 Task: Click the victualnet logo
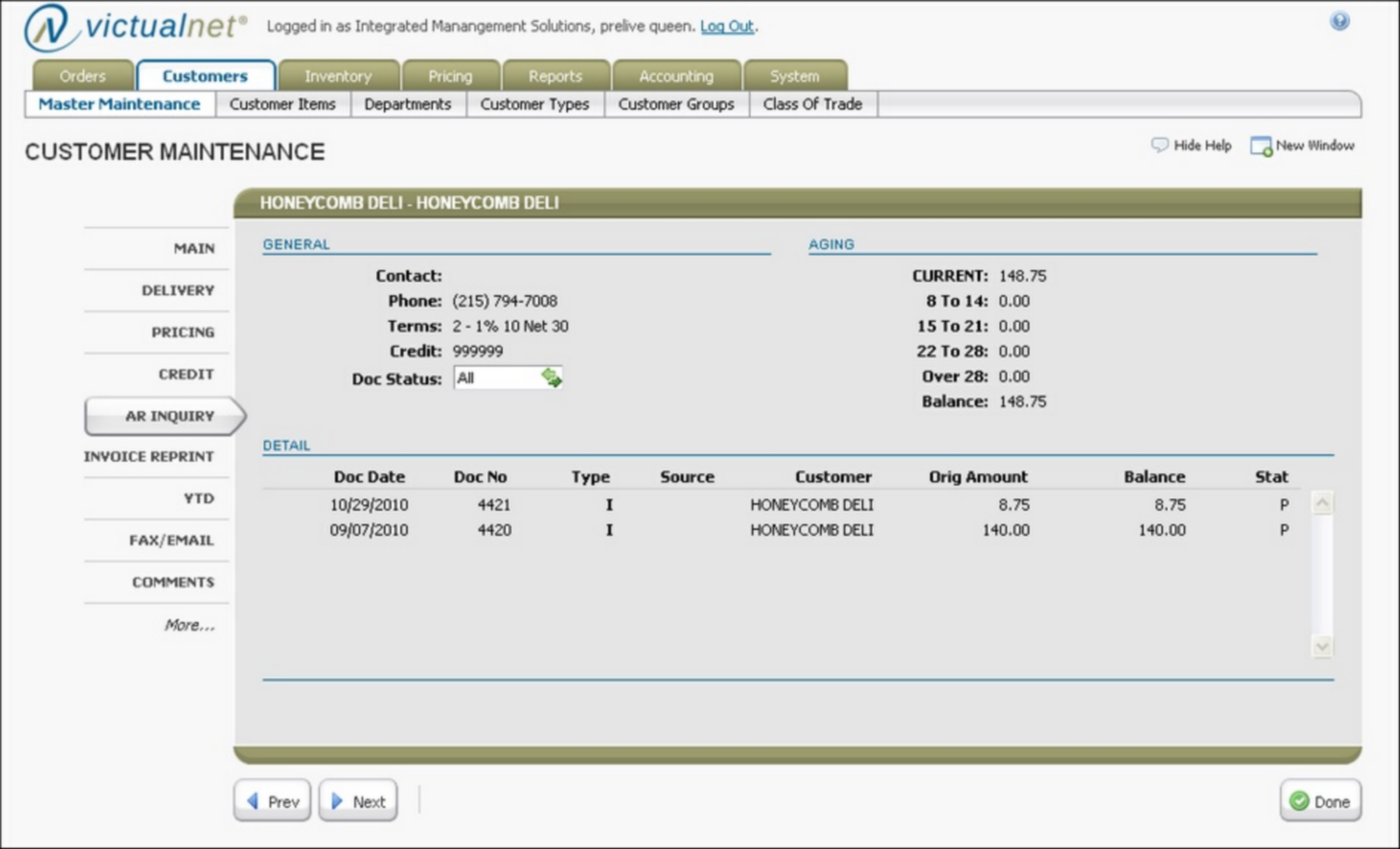(136, 27)
